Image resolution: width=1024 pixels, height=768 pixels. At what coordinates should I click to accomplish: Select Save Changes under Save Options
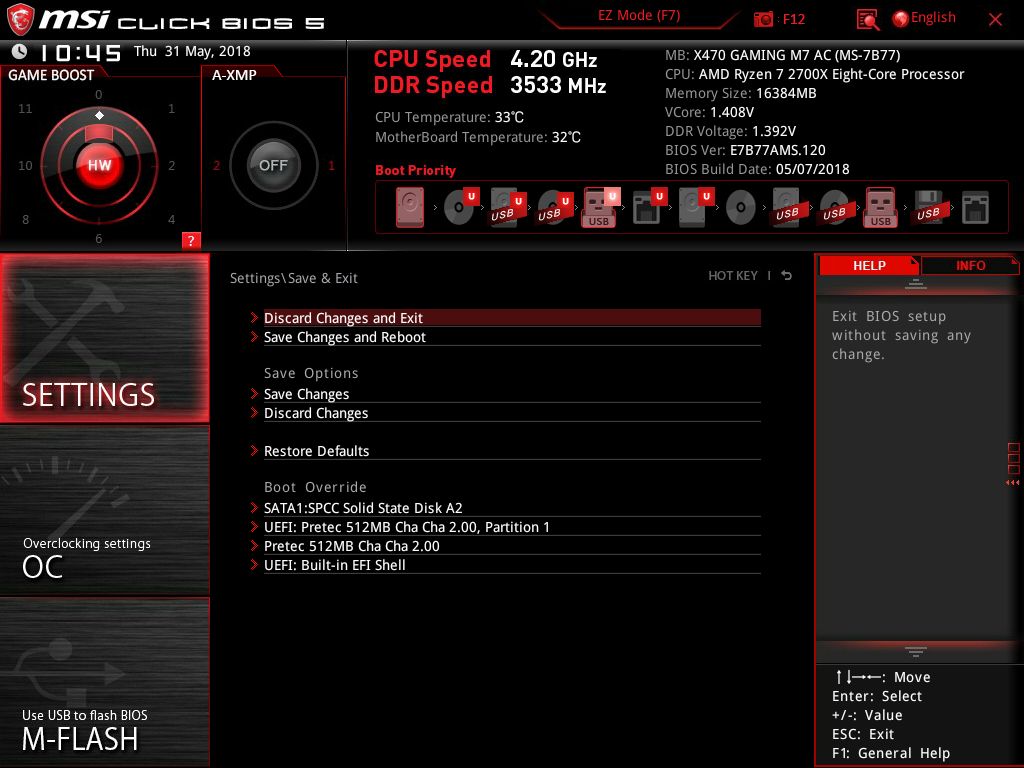pos(512,394)
